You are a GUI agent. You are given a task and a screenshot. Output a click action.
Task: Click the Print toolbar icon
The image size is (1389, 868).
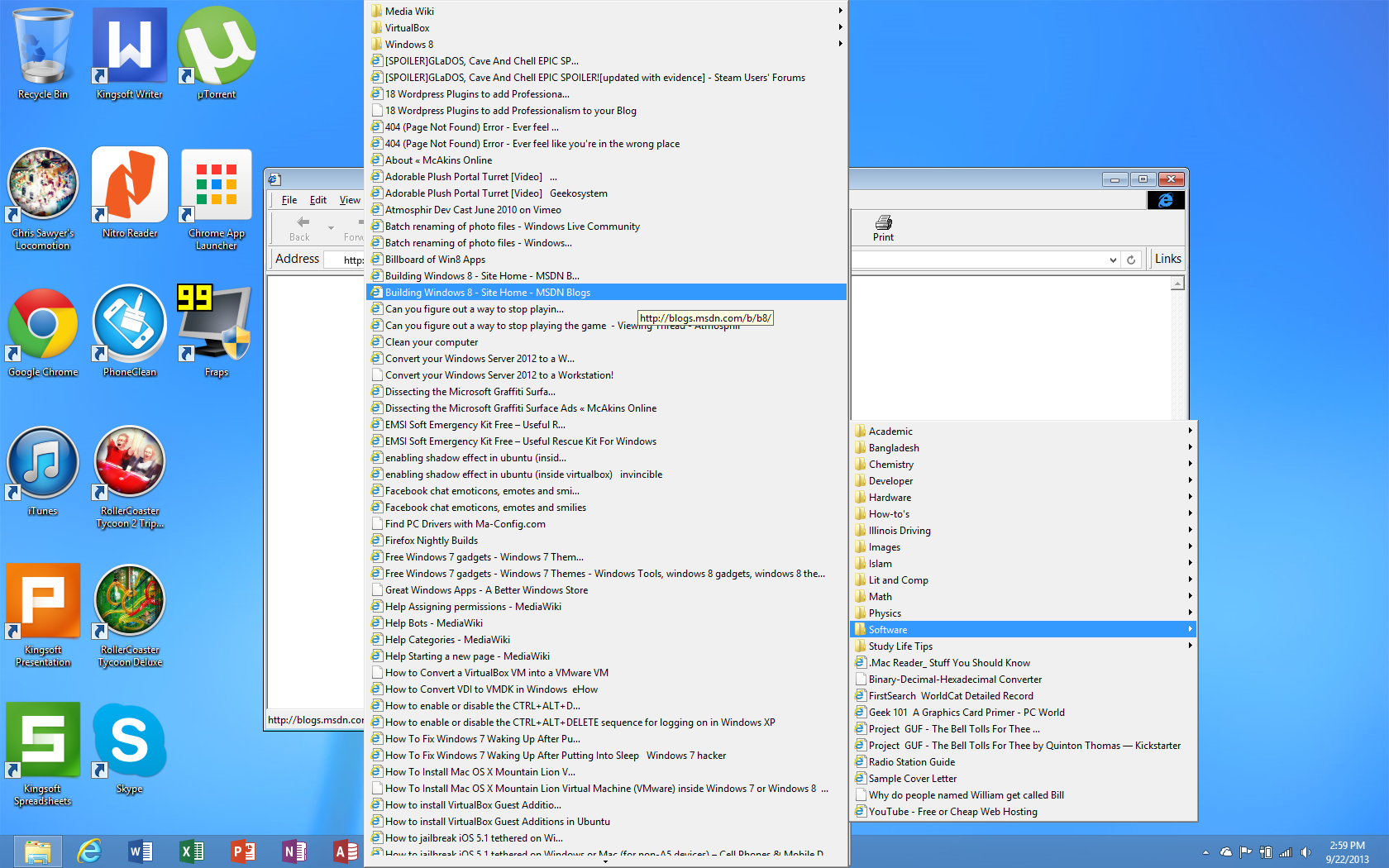[883, 227]
